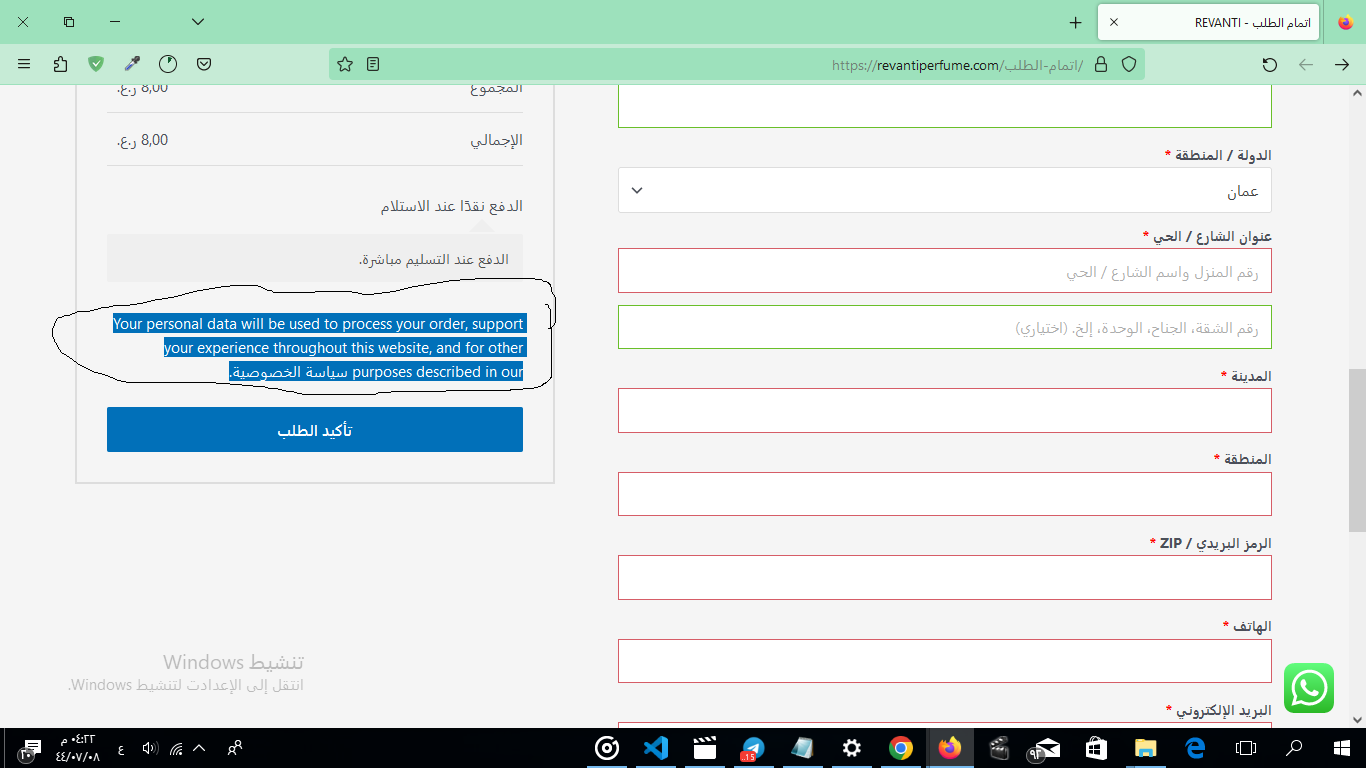Open the green shield adblocker extension
Viewport: 1366px width, 768px height.
(96, 64)
